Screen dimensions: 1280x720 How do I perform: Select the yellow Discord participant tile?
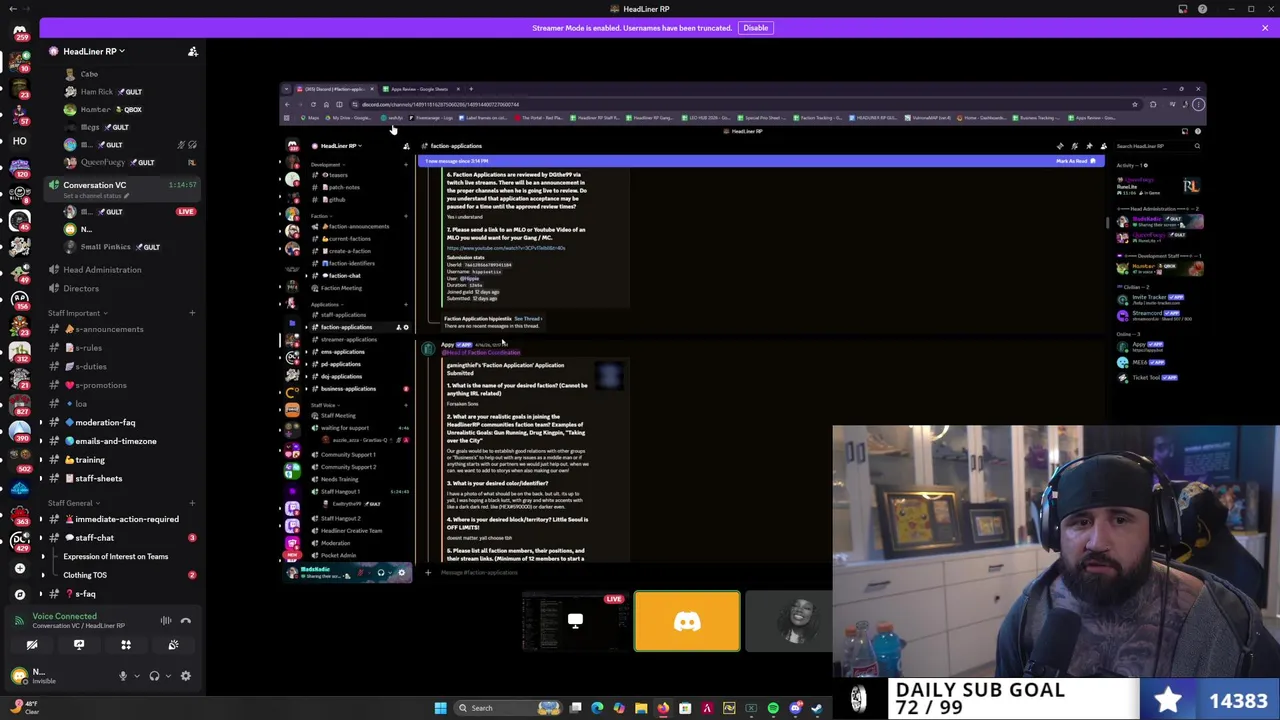pos(687,621)
